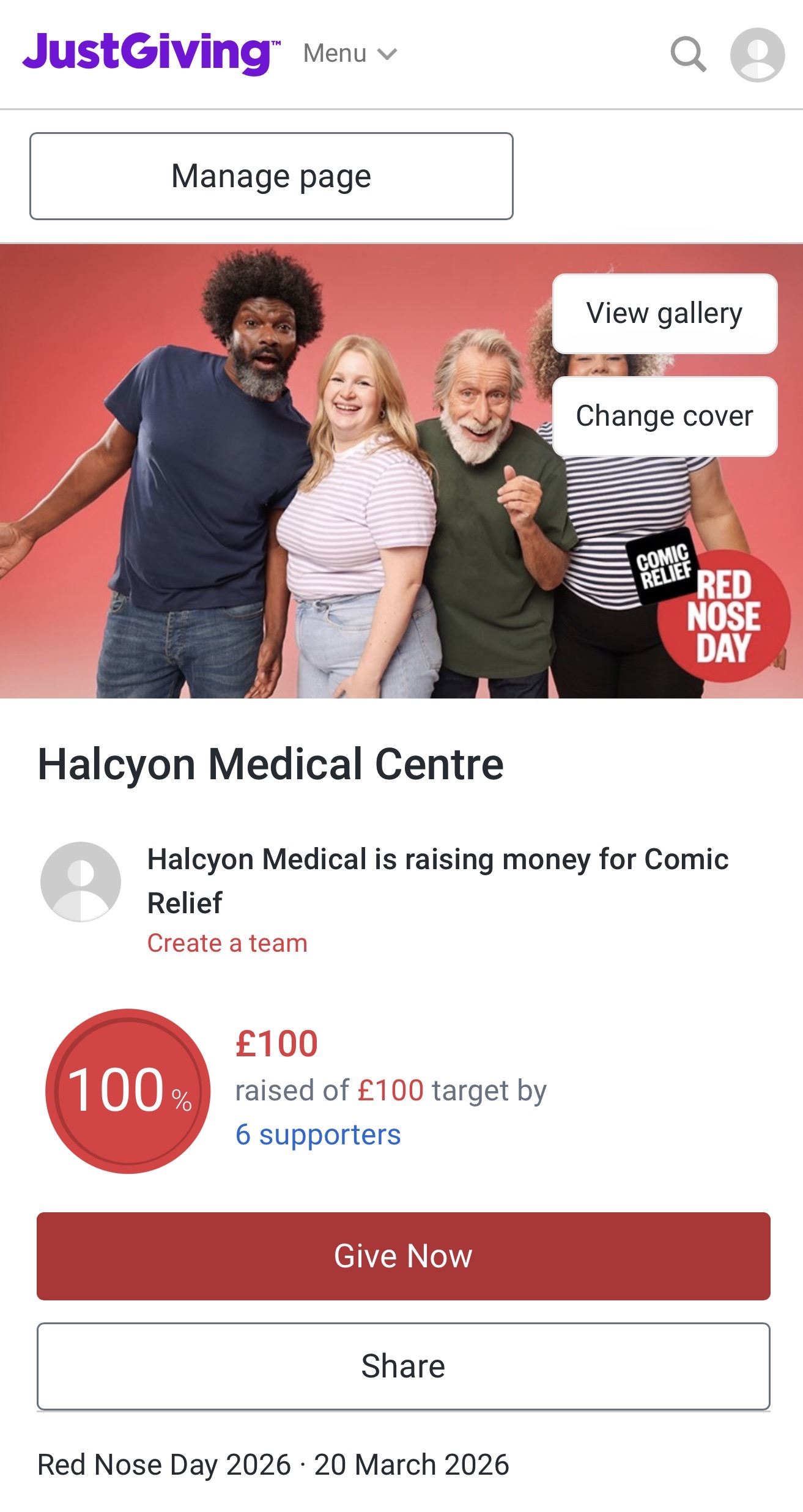Click the Red Nose Day 2026 event text
This screenshot has height=1512, width=803.
164,1465
